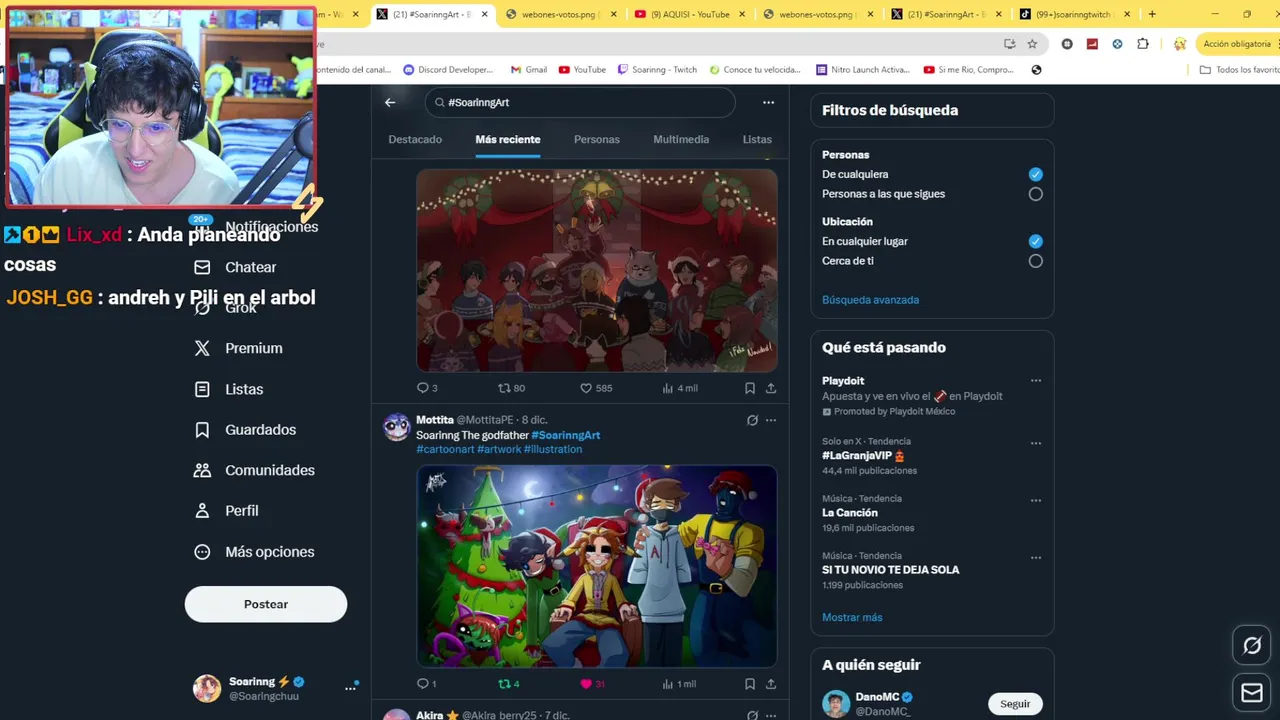Screen dimensions: 1280x720
Task: Open Perfil in the sidebar
Action: (226, 511)
